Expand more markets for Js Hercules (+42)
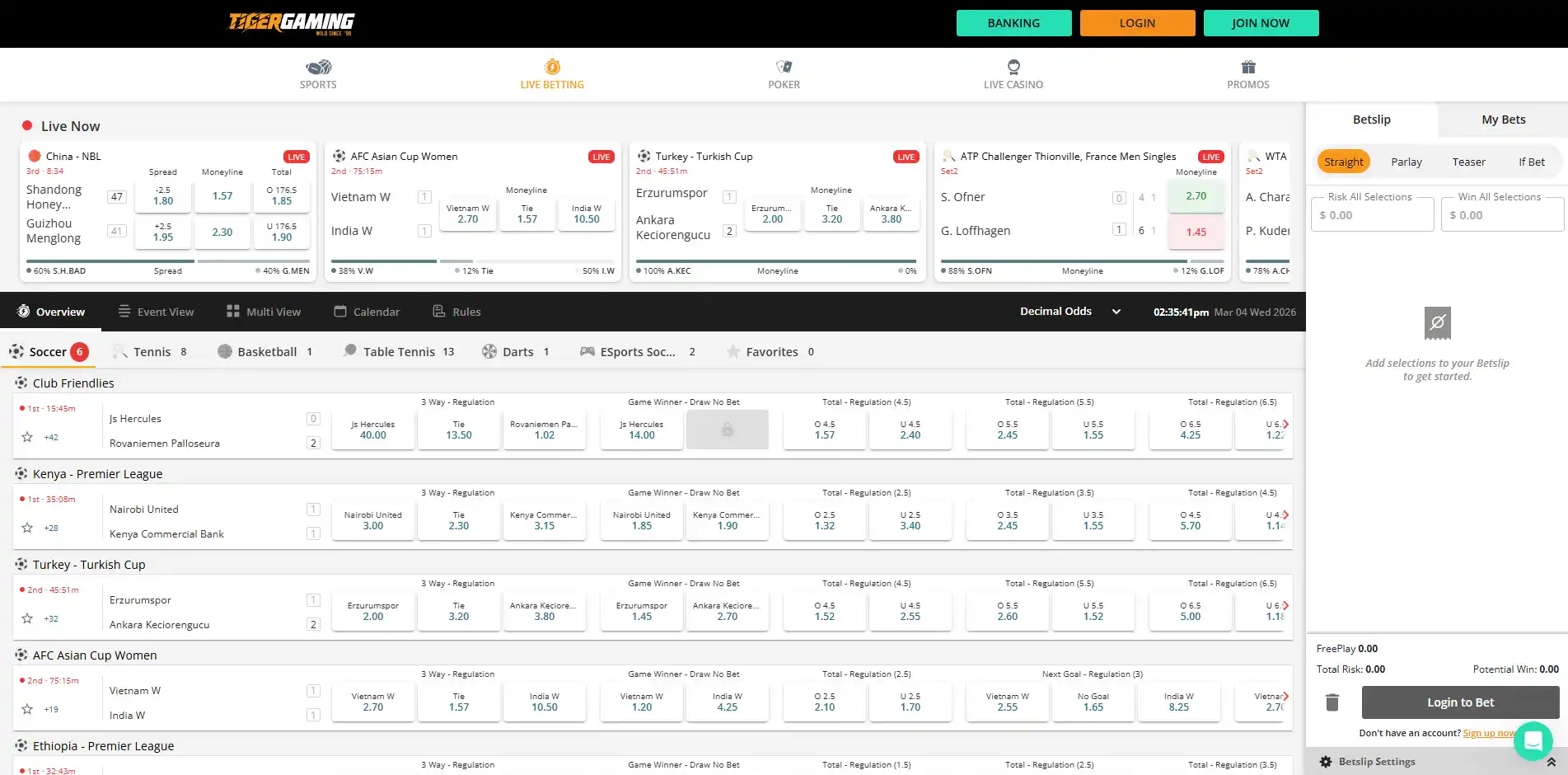 [x=51, y=437]
